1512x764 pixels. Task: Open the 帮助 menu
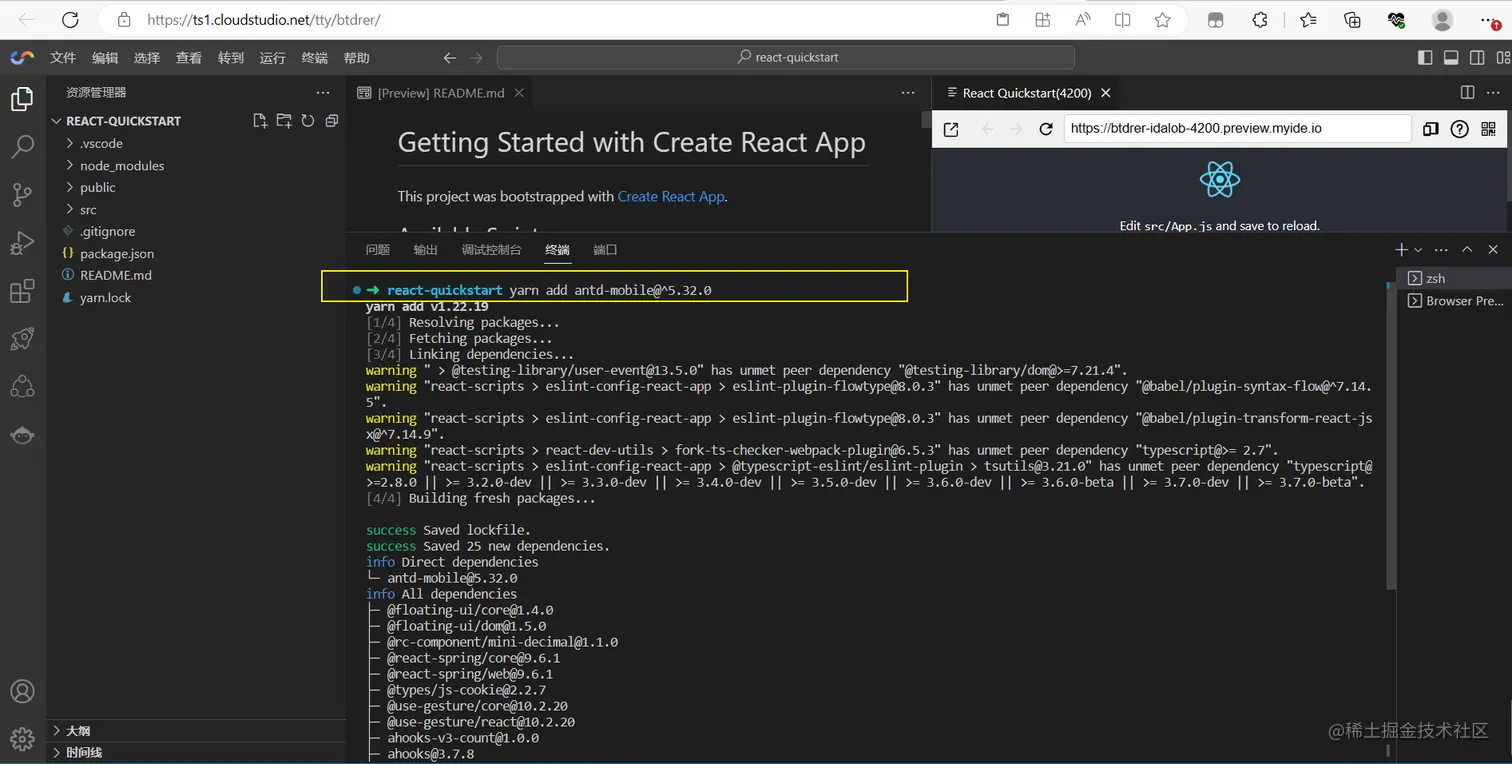[x=356, y=58]
